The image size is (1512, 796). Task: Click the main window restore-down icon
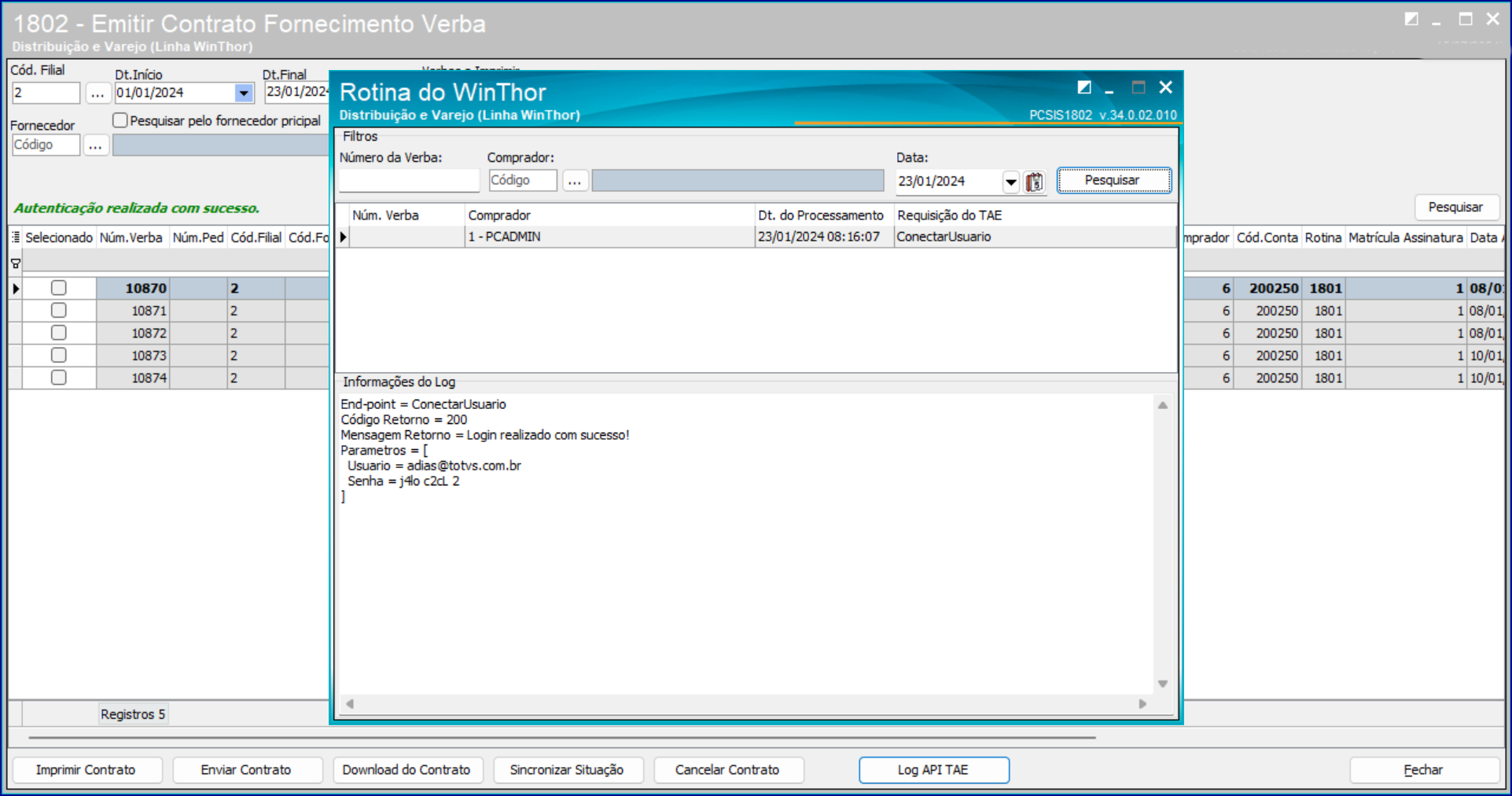click(x=1412, y=19)
